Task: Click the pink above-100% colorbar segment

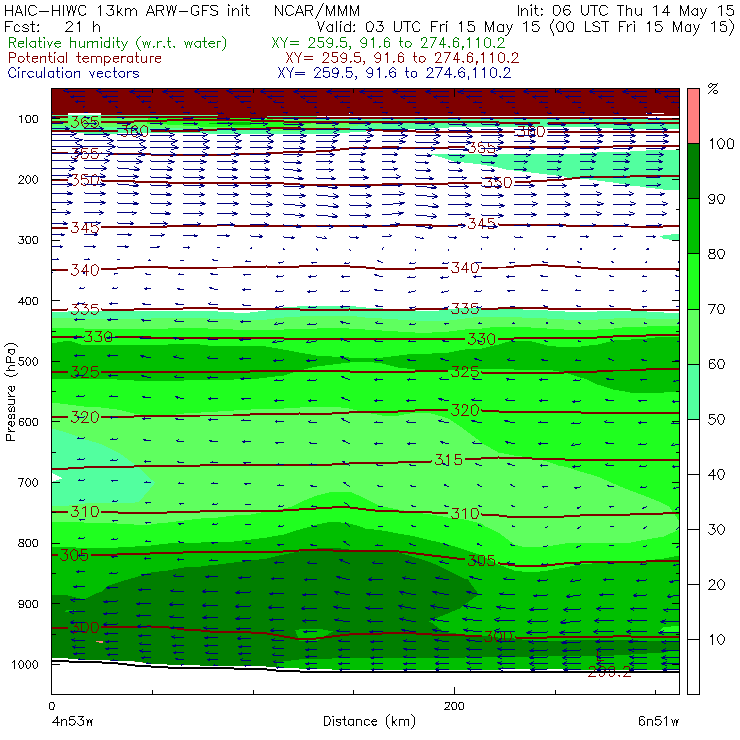Action: [693, 116]
